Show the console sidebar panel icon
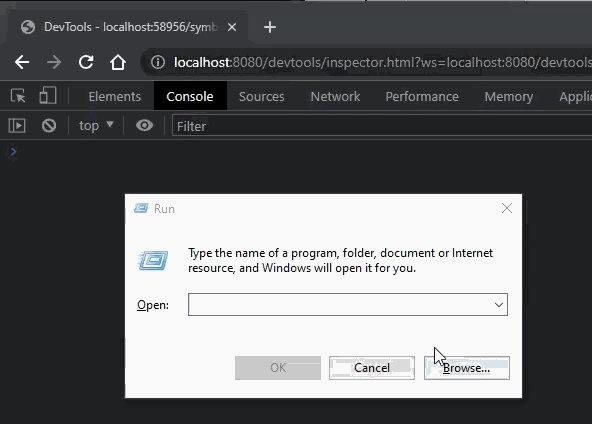 click(17, 125)
